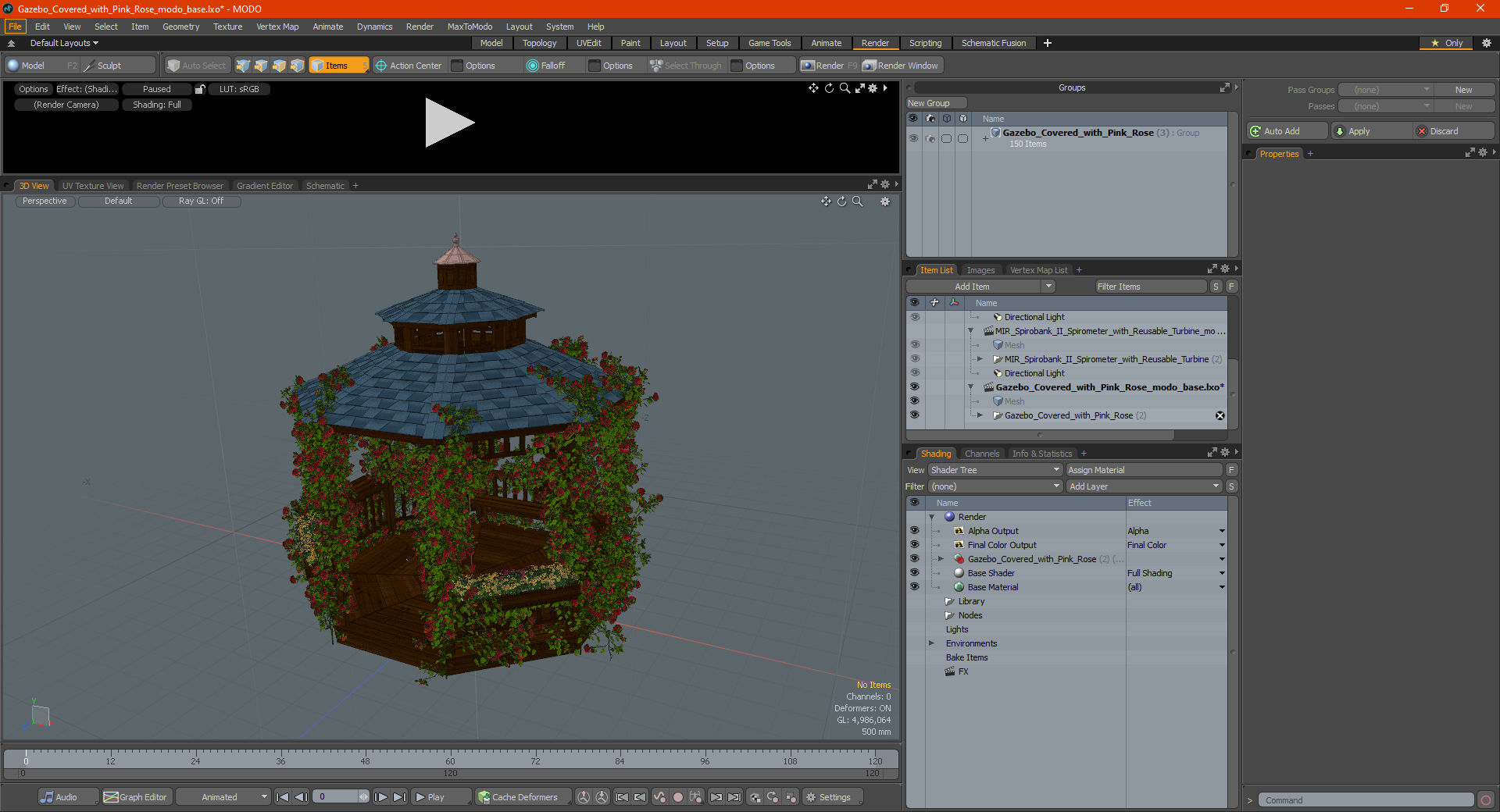Toggle the Alpha Output layer visibility
1500x812 pixels.
(x=914, y=531)
